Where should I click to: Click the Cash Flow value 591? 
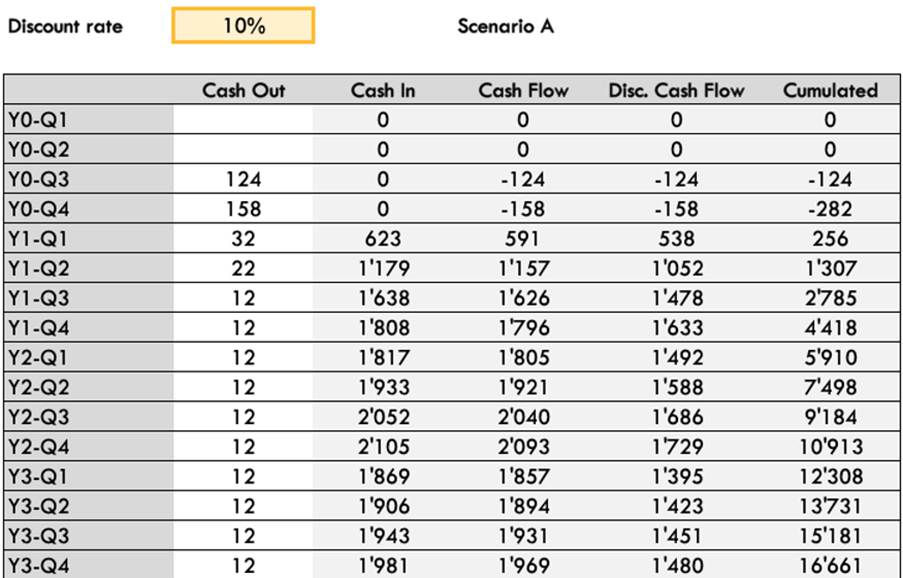(523, 239)
